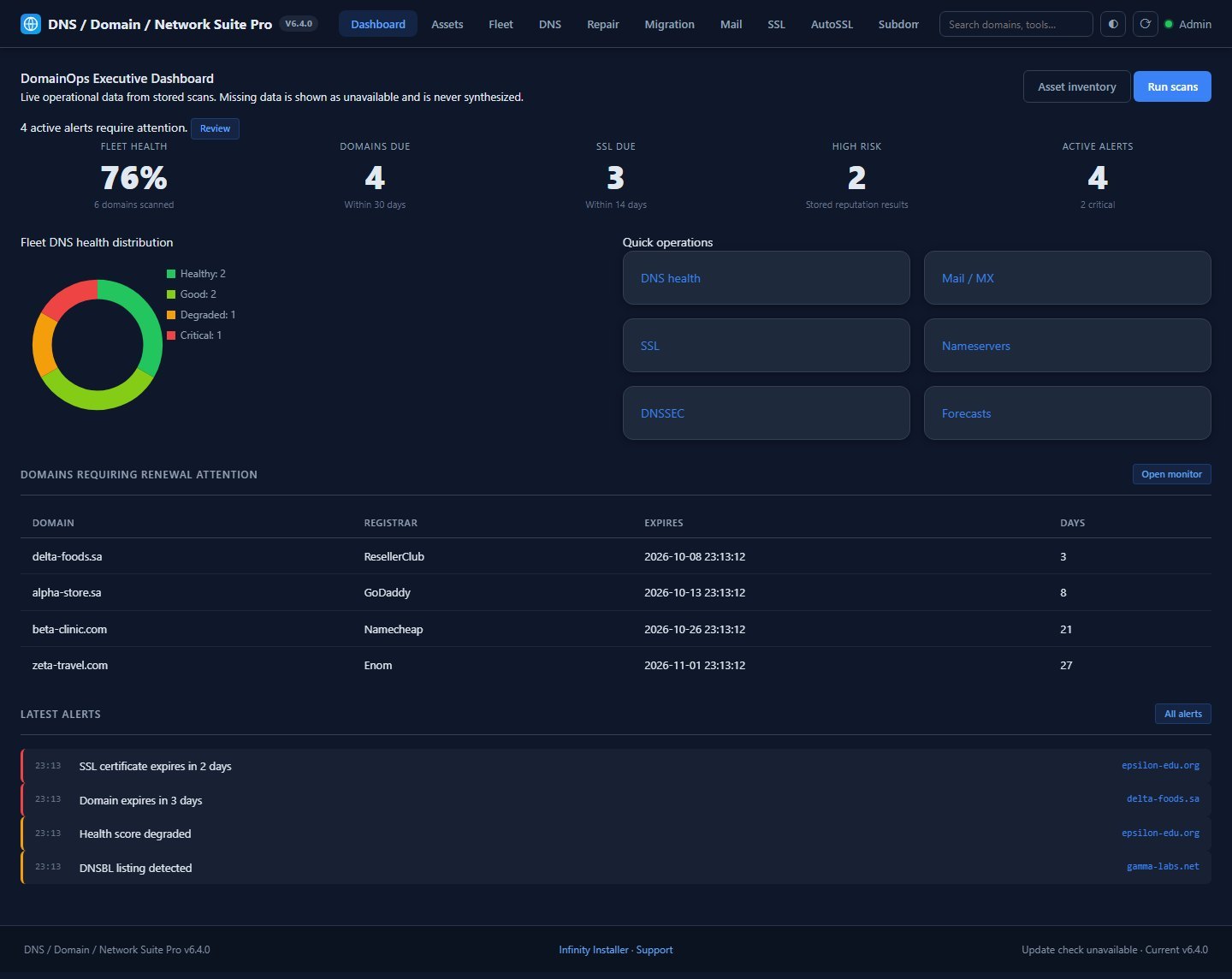This screenshot has height=979, width=1232.
Task: Open the DNS health quick operation
Action: click(767, 278)
